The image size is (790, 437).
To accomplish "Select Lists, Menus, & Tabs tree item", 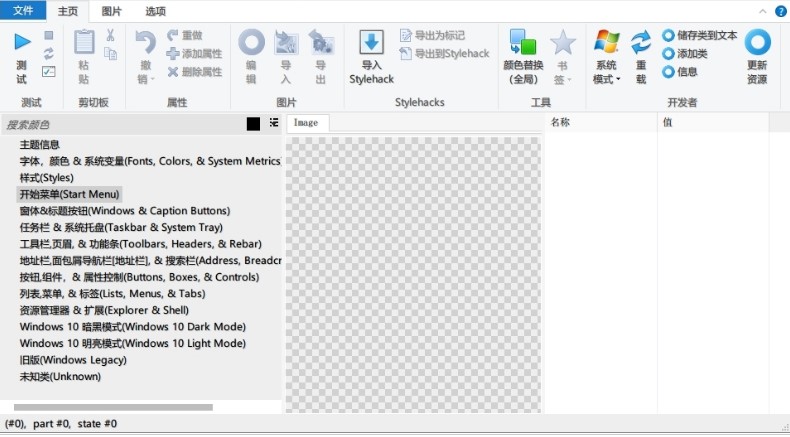I will (113, 294).
